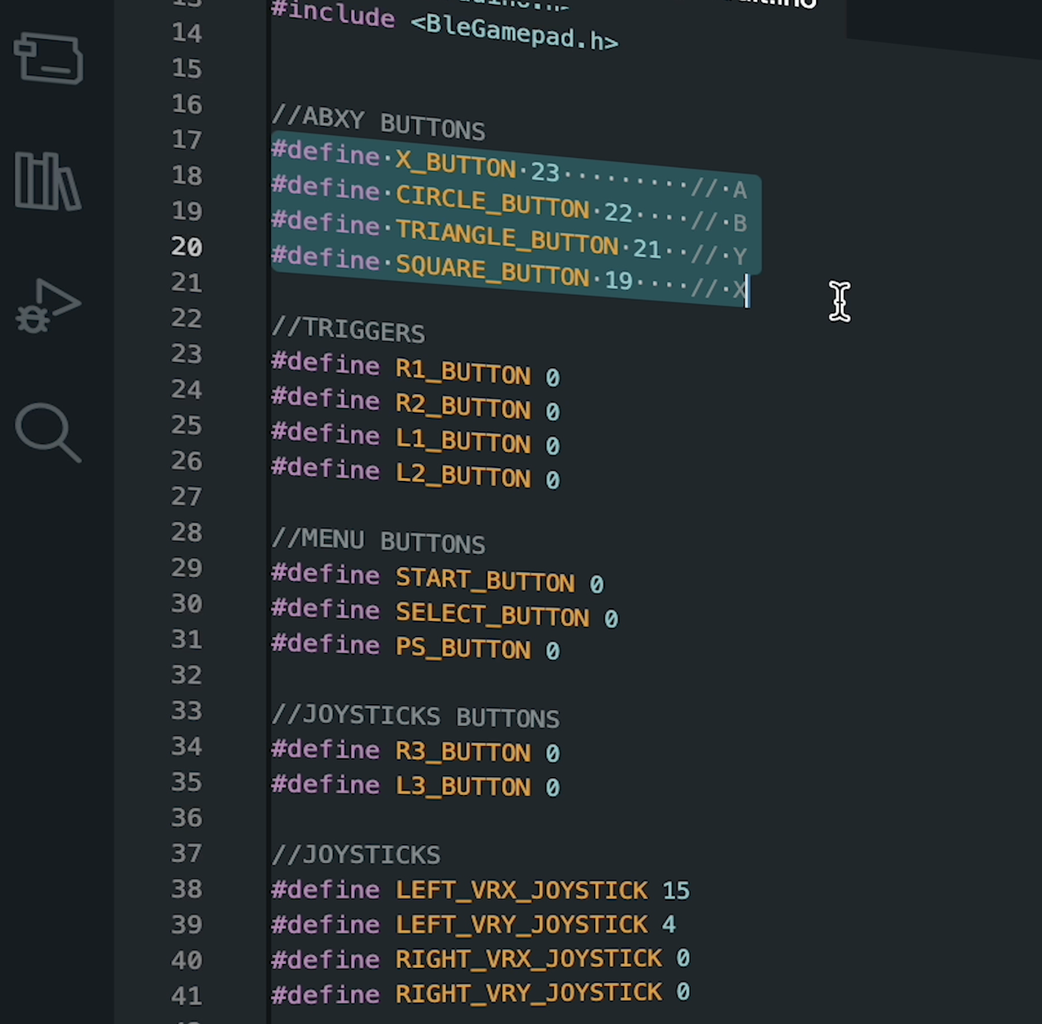Click the LEFT_VRX_JOYSTICK value 15

[676, 890]
